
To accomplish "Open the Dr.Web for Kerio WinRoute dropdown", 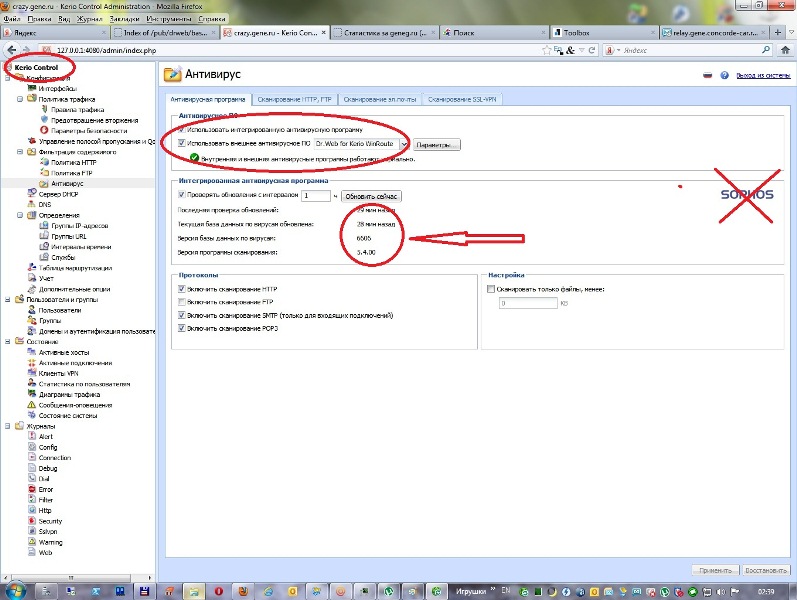I will (404, 144).
